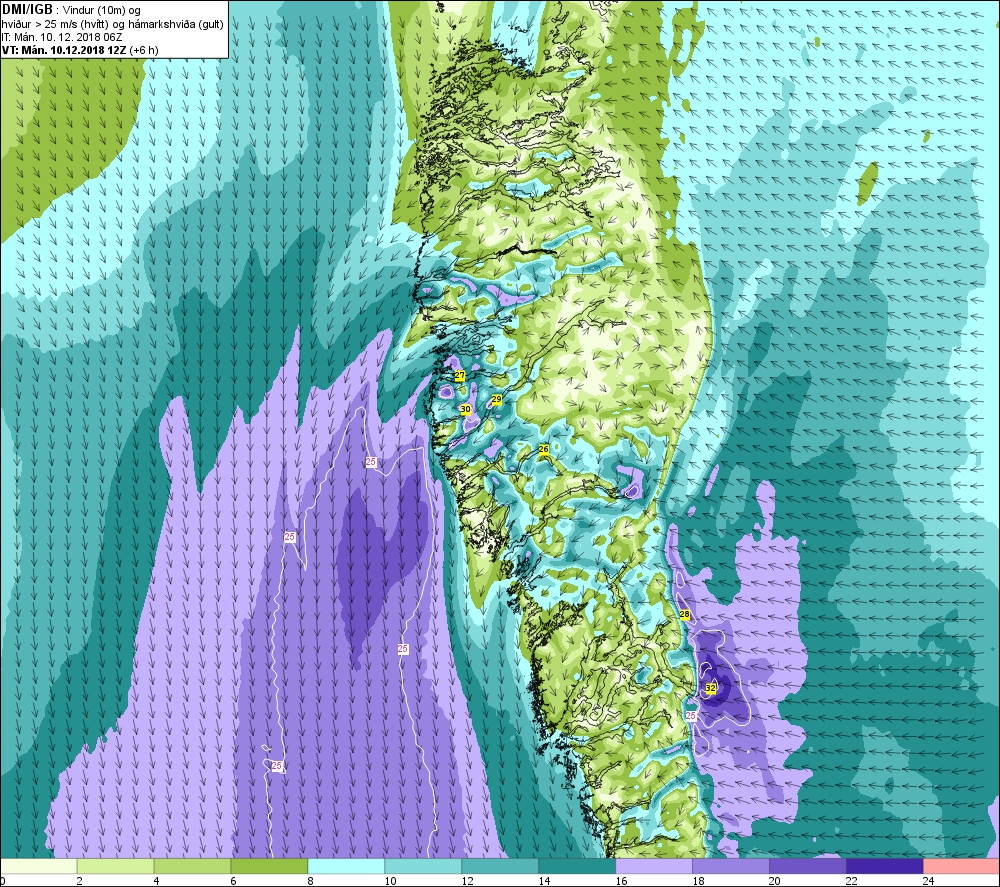Viewport: 1000px width, 887px height.
Task: Click the pink above-24 m/s swatch
Action: click(962, 866)
